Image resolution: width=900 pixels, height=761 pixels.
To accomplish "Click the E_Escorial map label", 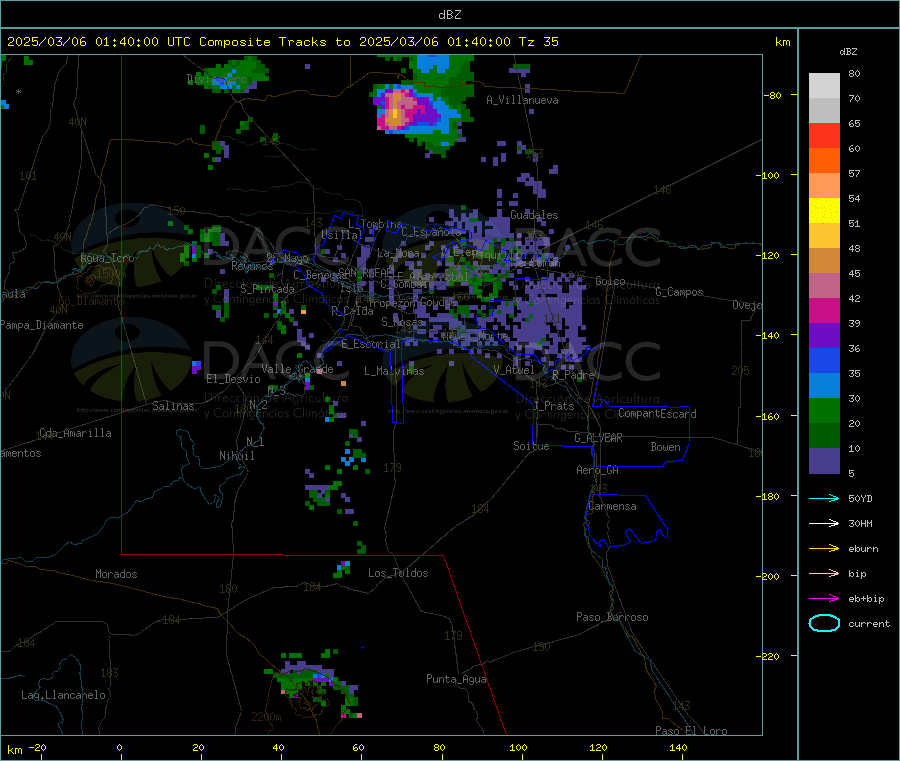I will pos(370,344).
